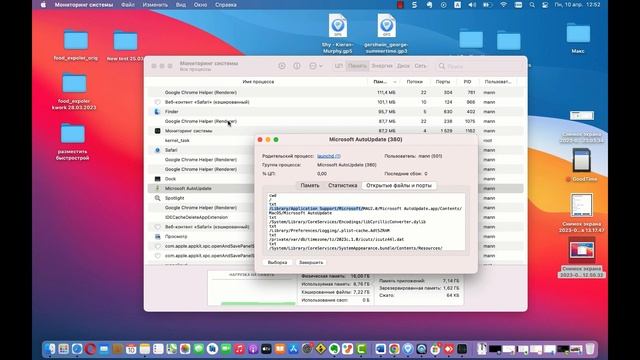Screen dimensions: 640x360
Task: Open the launchd parent process link
Action: pos(329,156)
